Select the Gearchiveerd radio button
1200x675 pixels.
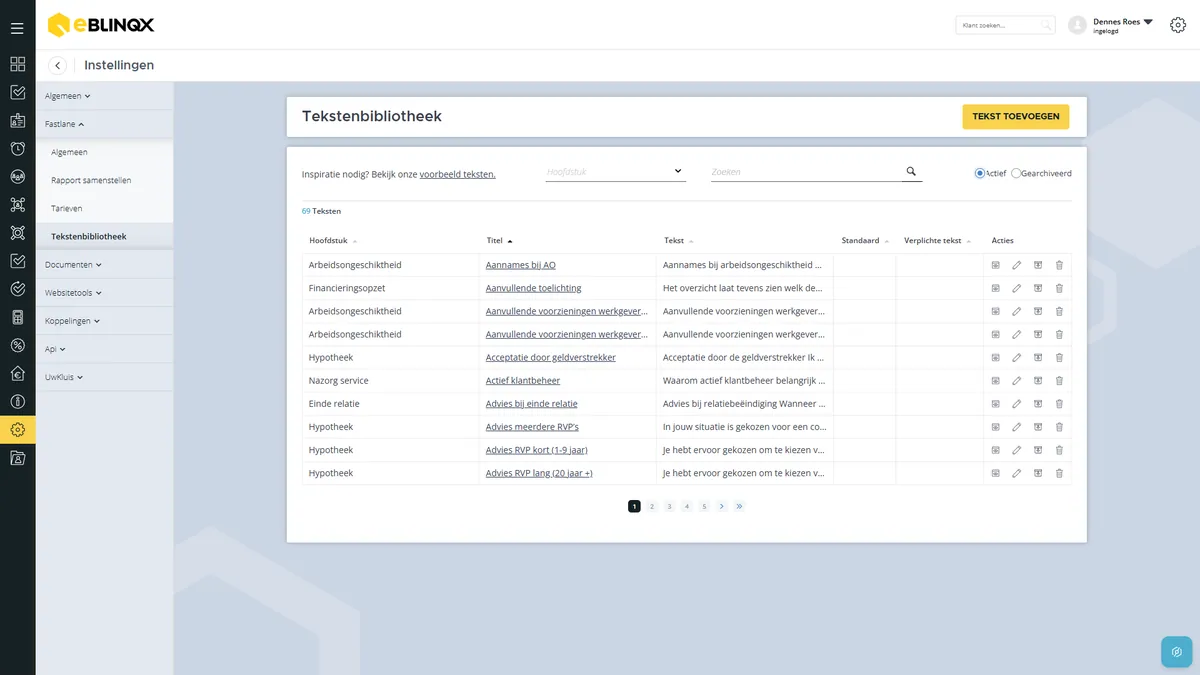tap(1016, 173)
